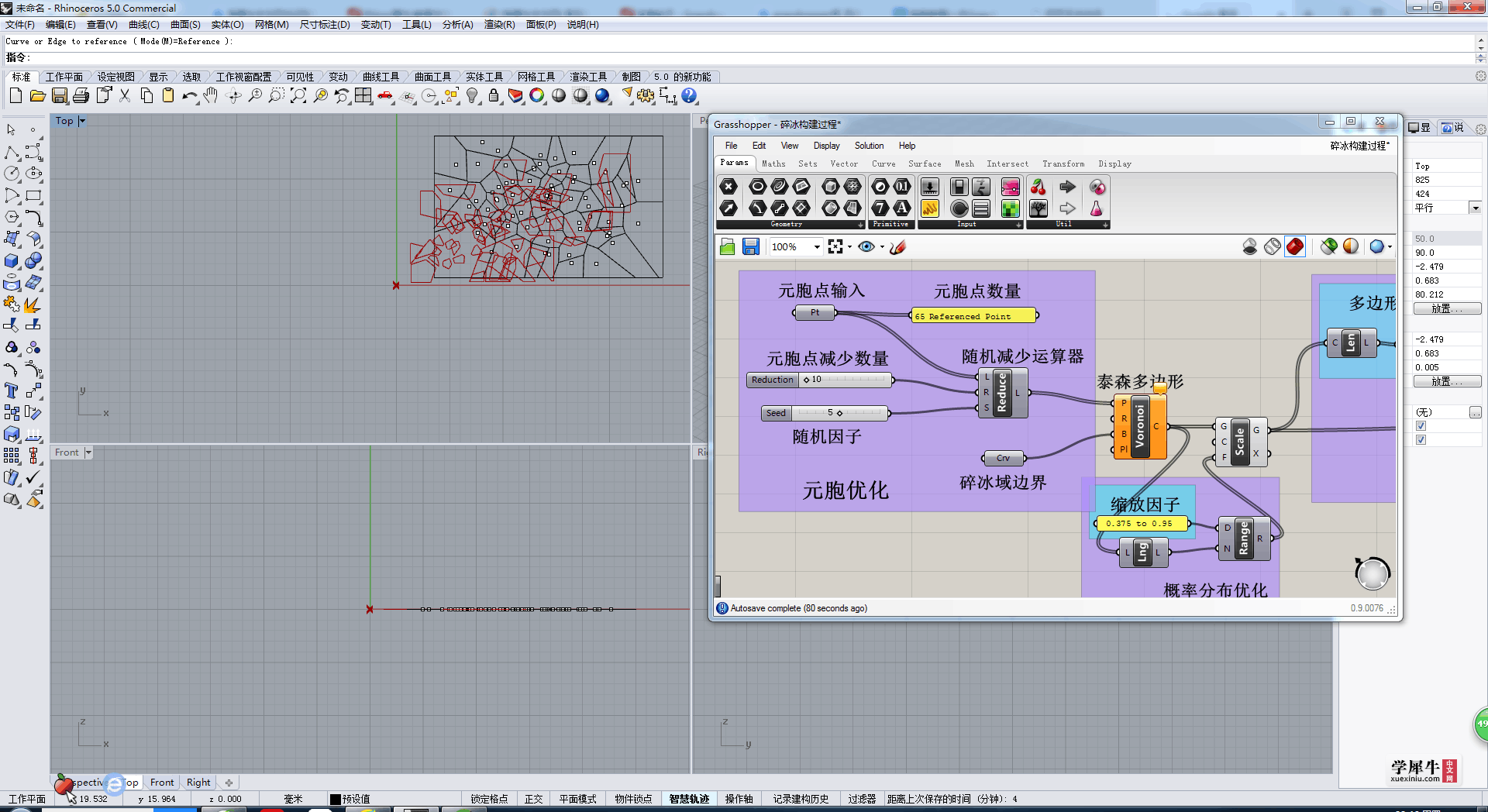Click the Undo arrow icon
The height and width of the screenshot is (812, 1488).
189,96
